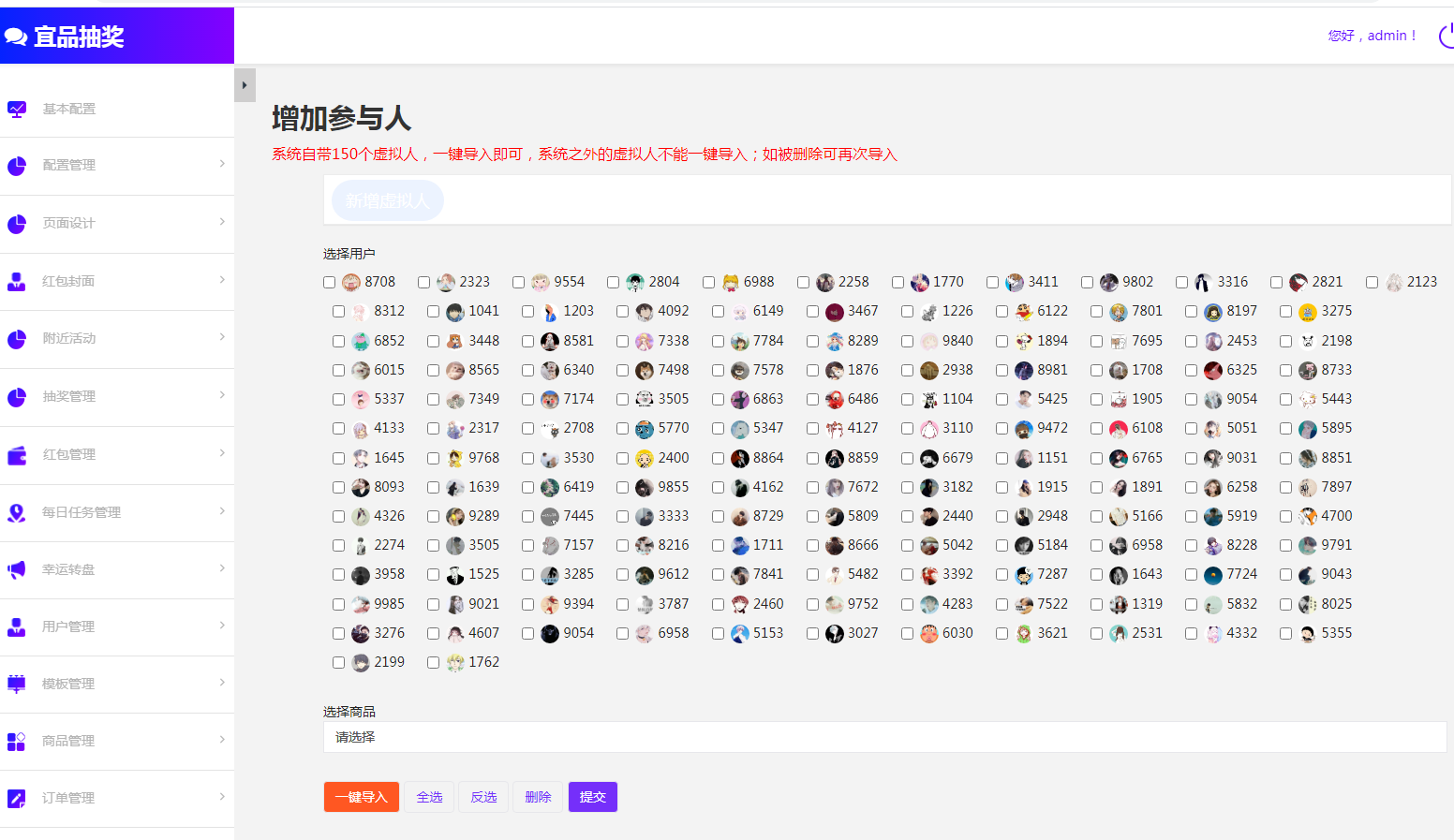Click the 幸运转盘 megaphone icon
Image resolution: width=1454 pixels, height=840 pixels.
click(x=17, y=569)
